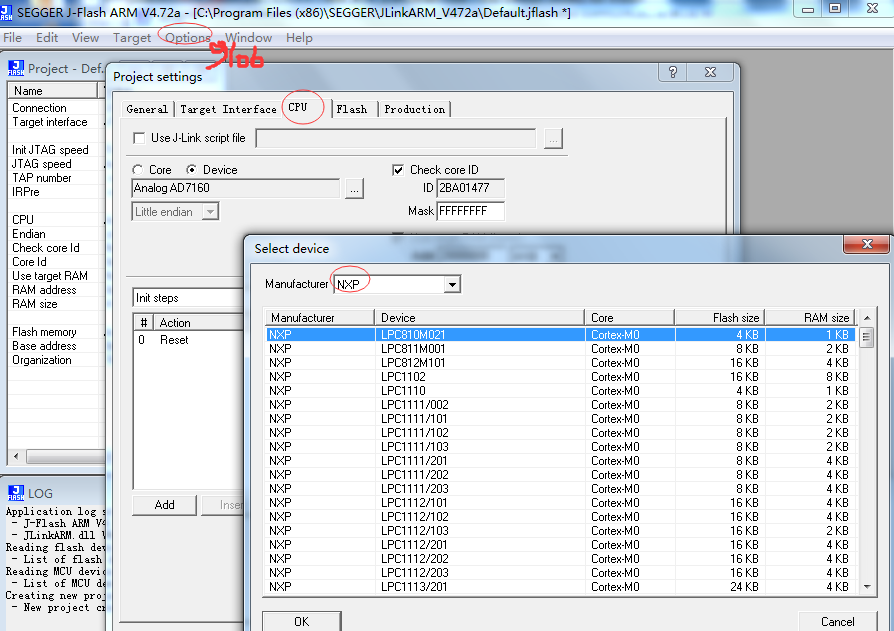The height and width of the screenshot is (631, 894).
Task: Click the Name column header in Project panel
Action: click(x=52, y=91)
